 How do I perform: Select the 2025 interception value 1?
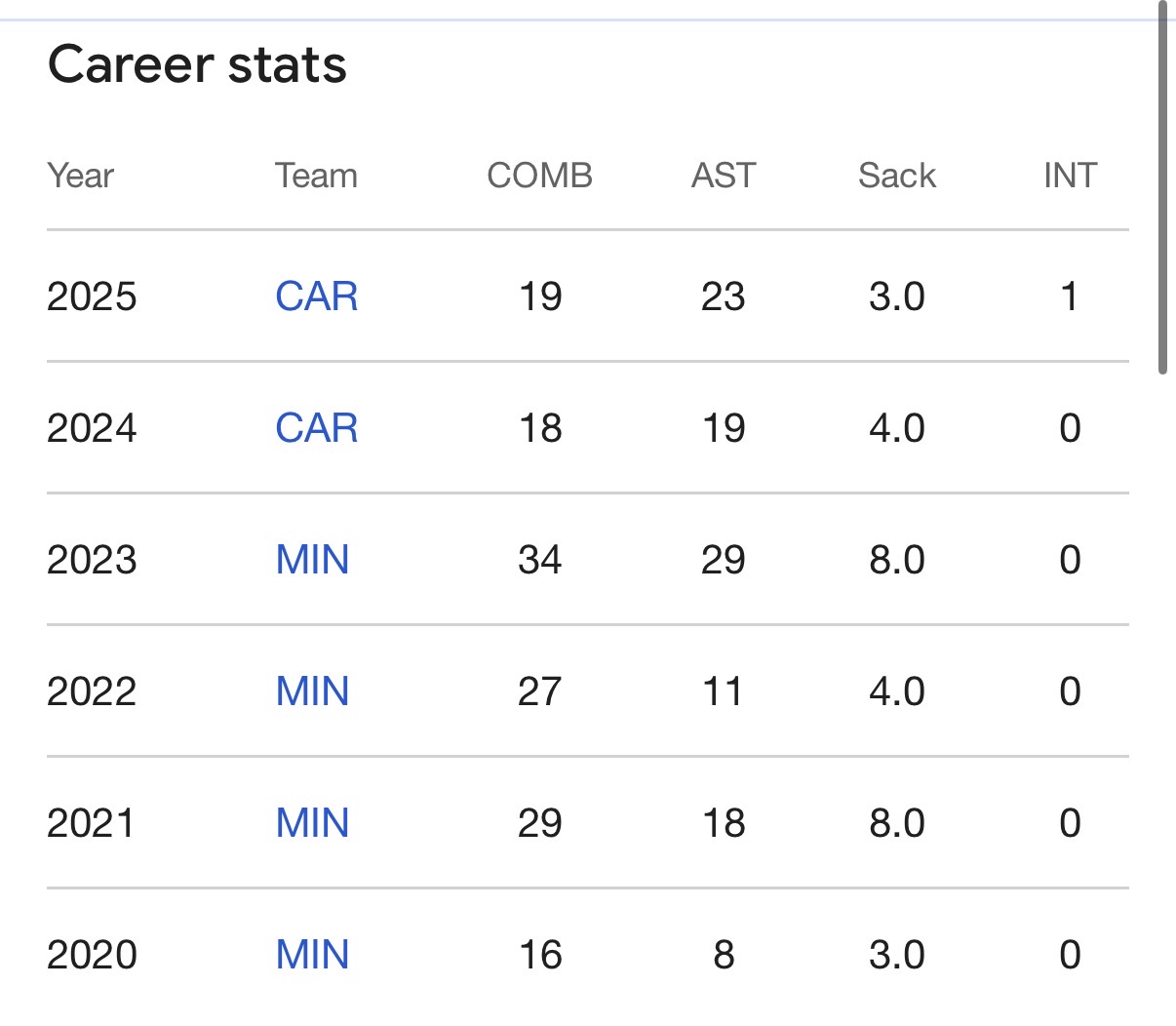pos(1070,296)
